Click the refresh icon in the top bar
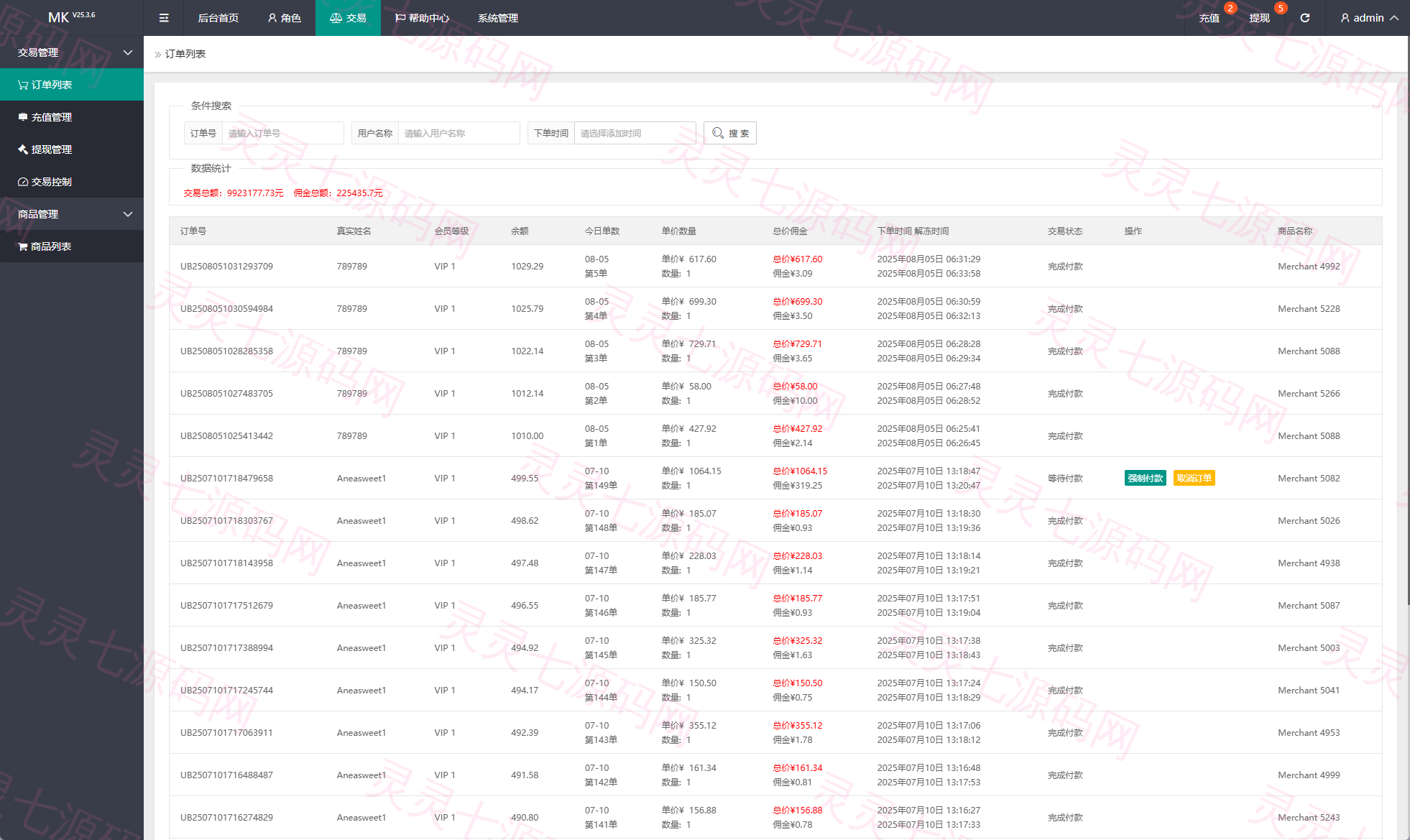This screenshot has height=840, width=1410. pyautogui.click(x=1305, y=18)
